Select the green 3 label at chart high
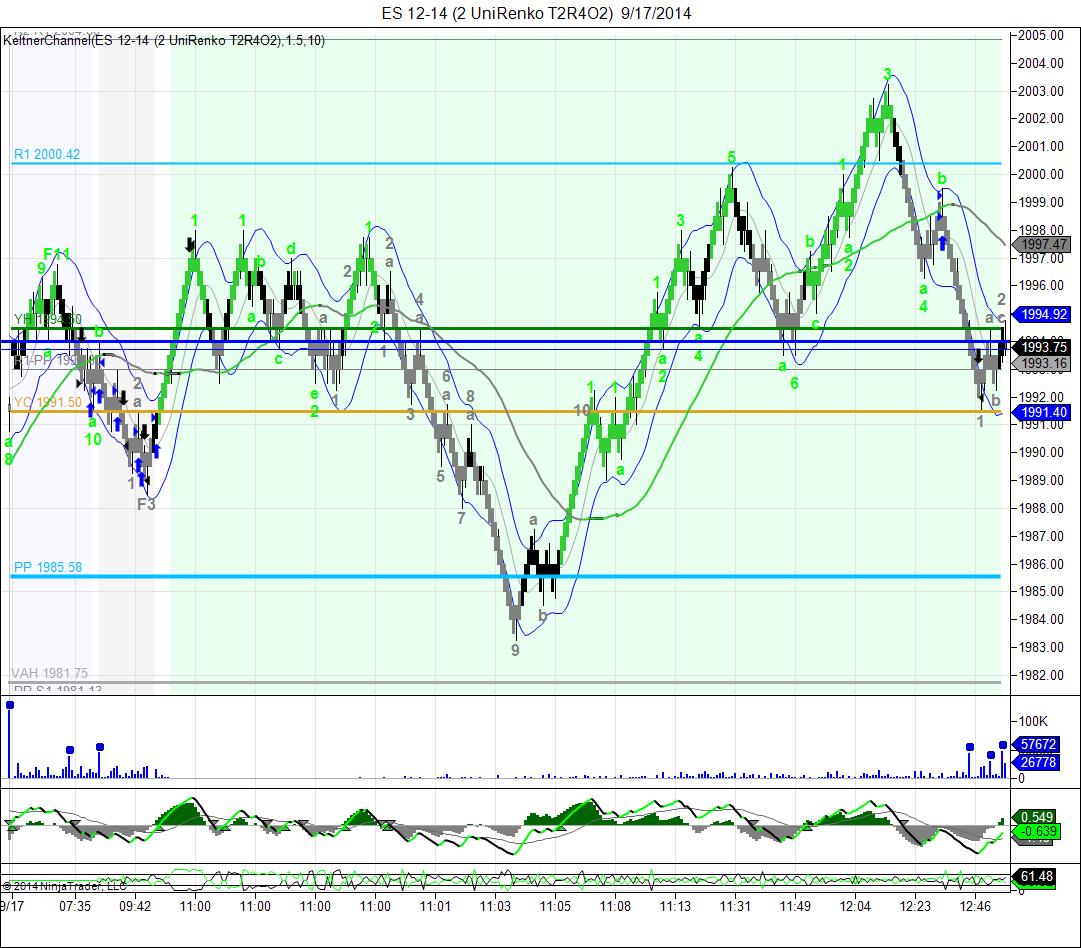 click(x=887, y=74)
